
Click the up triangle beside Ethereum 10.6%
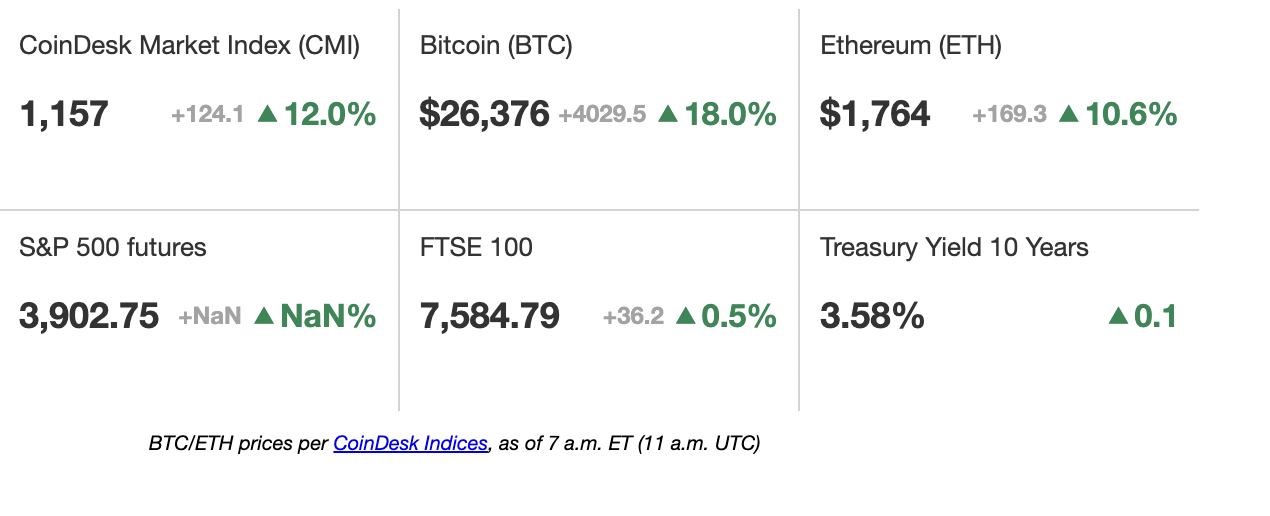[x=1068, y=114]
